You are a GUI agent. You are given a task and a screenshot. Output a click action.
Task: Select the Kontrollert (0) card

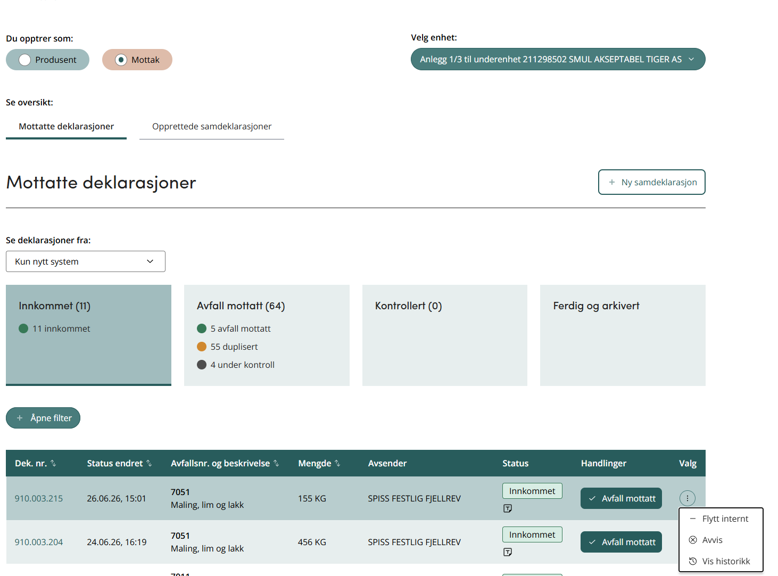point(445,335)
